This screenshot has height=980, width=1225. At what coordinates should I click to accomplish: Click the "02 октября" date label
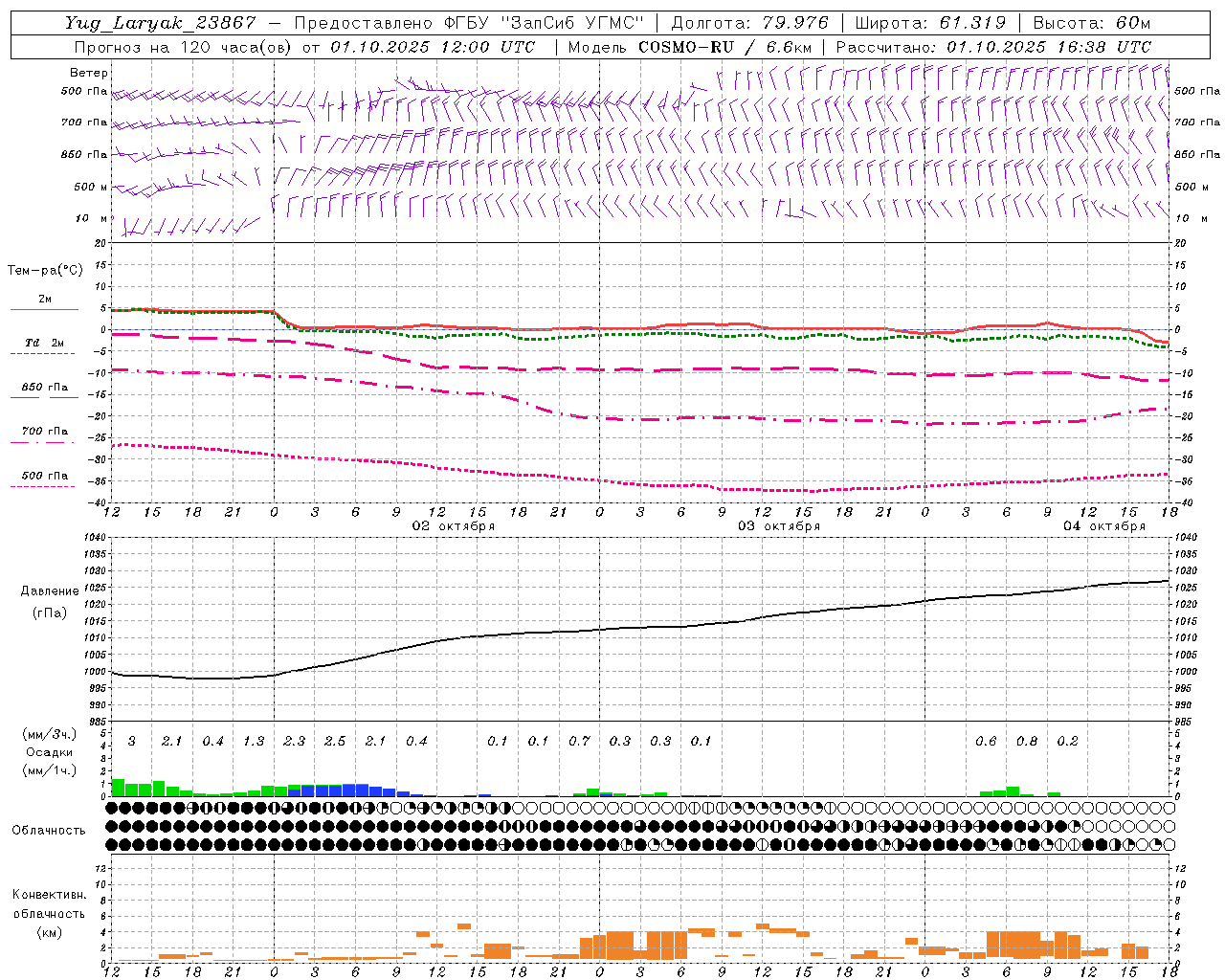[x=454, y=526]
